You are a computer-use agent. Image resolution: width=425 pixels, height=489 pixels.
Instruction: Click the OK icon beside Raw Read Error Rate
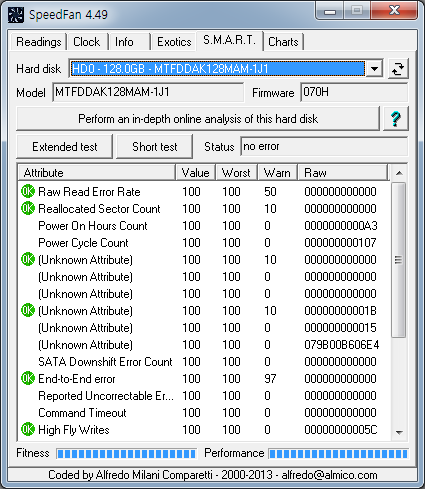(x=28, y=191)
